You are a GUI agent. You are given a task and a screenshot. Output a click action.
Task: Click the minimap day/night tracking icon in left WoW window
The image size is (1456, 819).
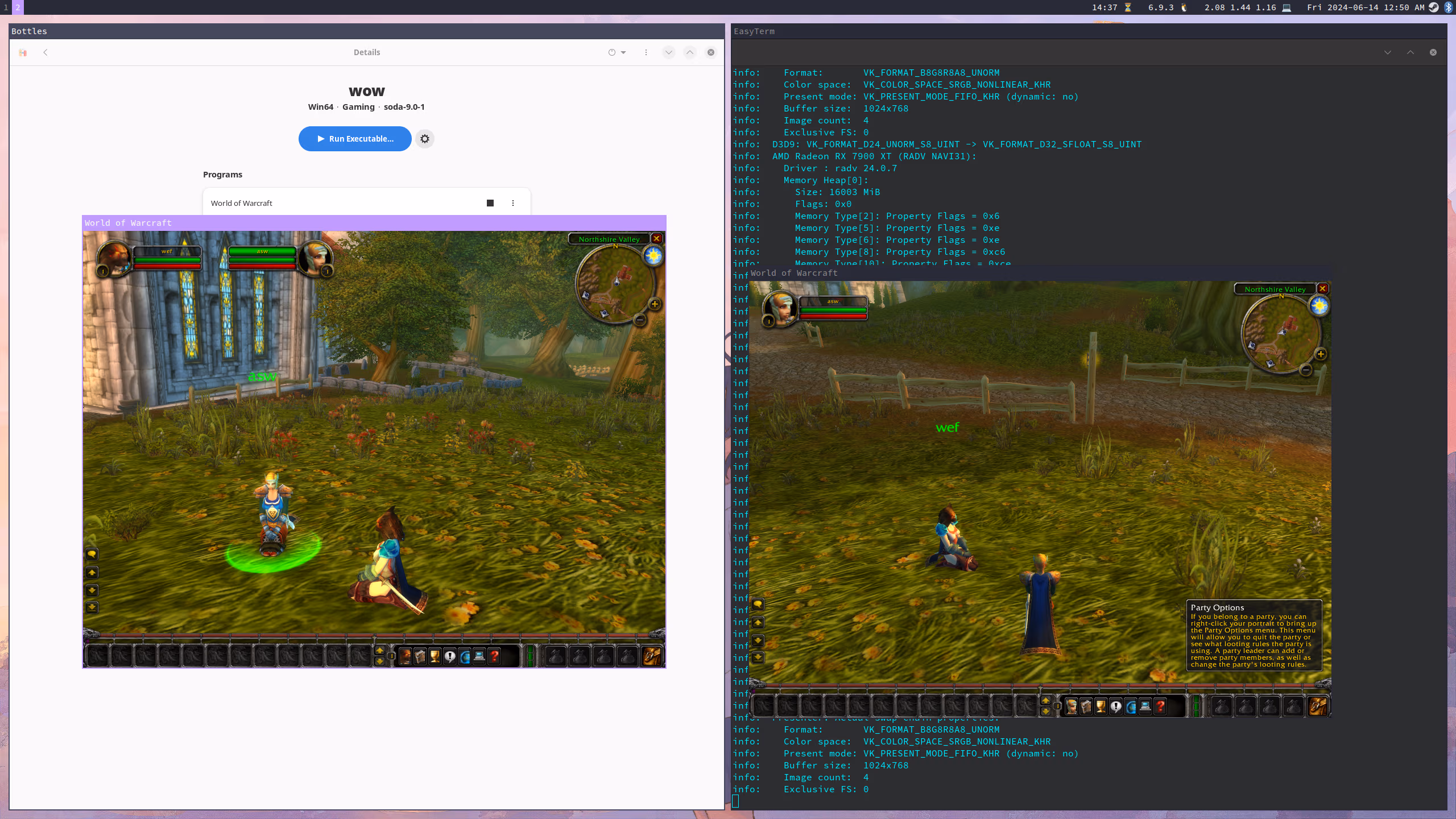coord(653,256)
